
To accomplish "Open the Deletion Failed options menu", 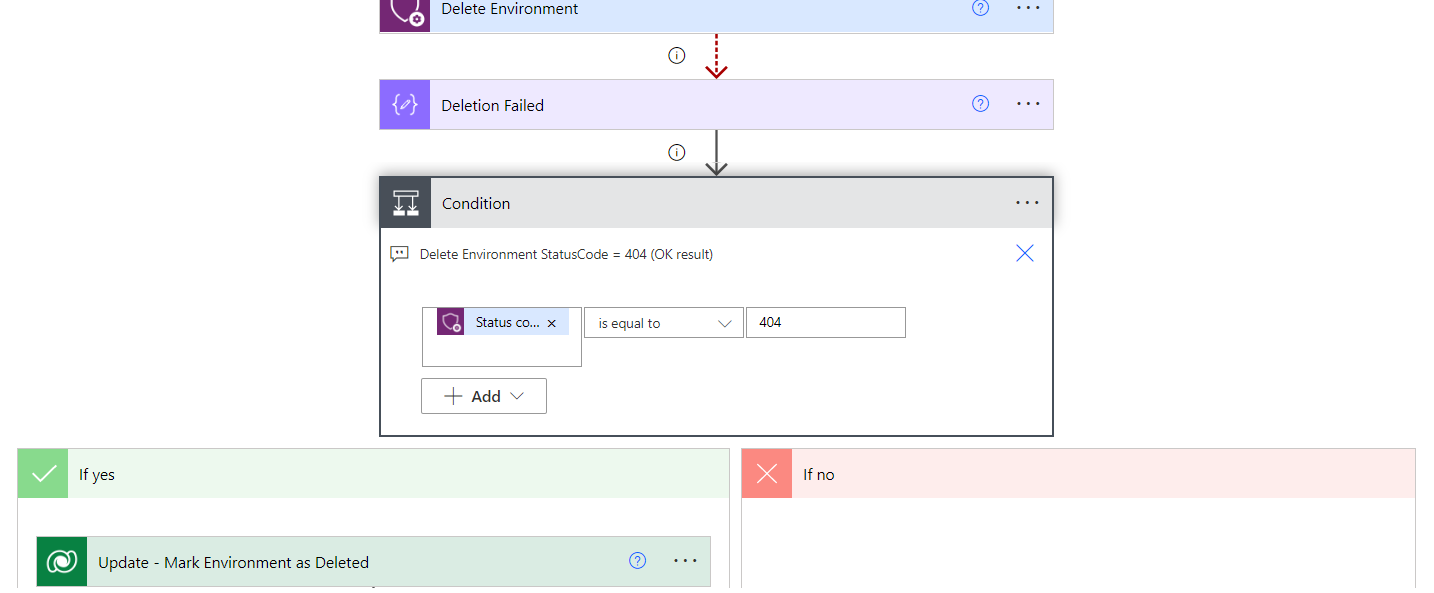I will pyautogui.click(x=1027, y=103).
